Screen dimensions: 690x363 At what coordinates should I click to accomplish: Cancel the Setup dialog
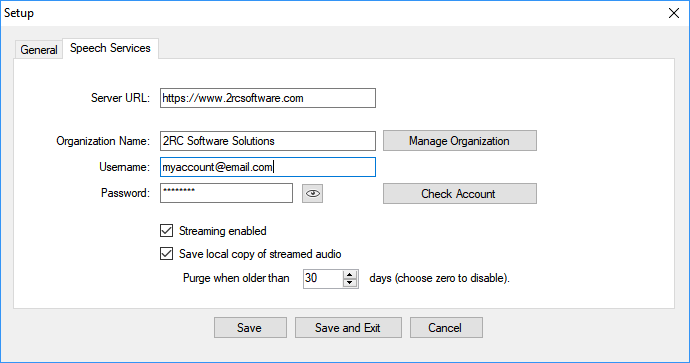pos(446,328)
